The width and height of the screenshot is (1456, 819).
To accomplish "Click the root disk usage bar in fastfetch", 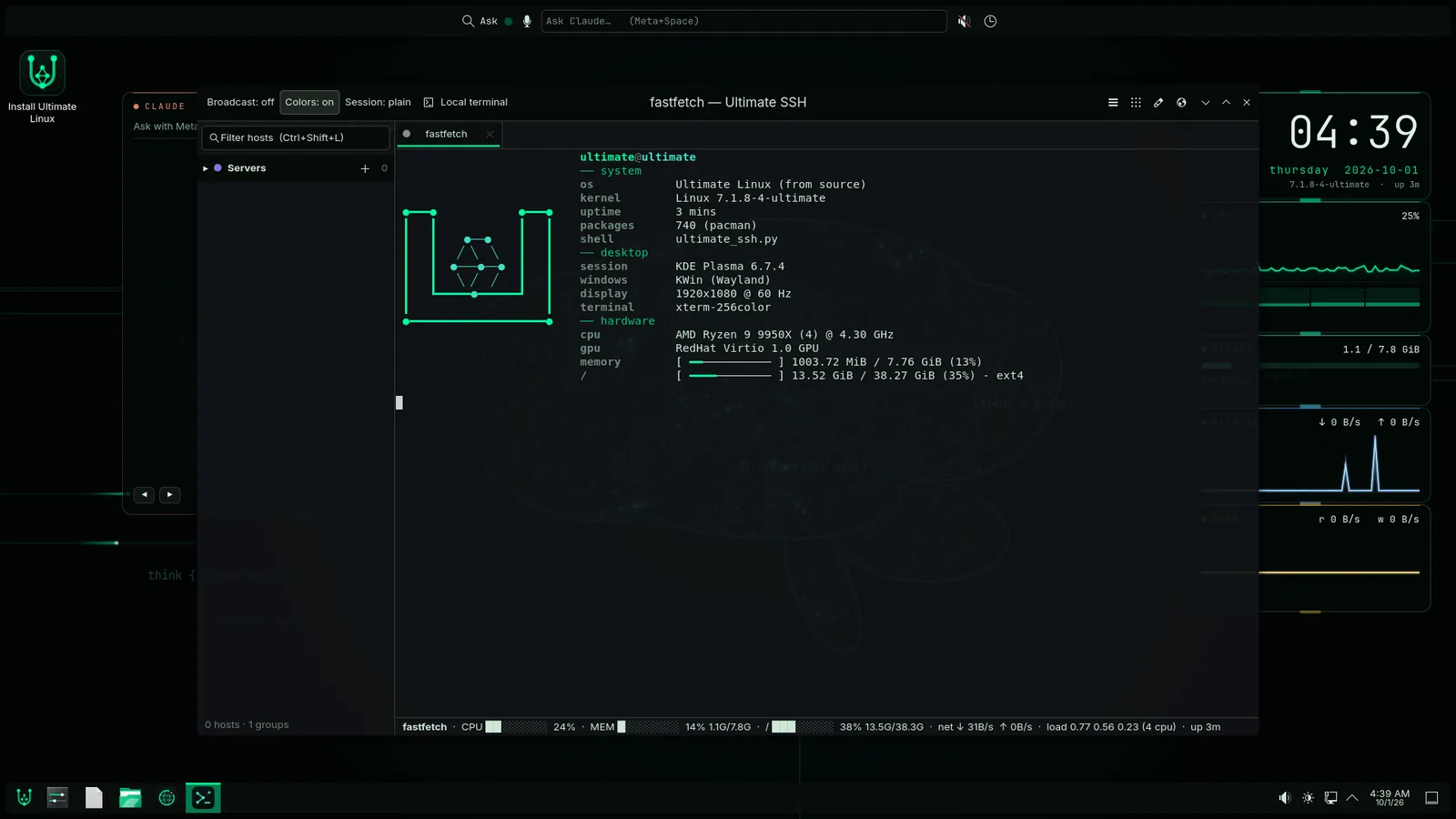I will coord(730,376).
